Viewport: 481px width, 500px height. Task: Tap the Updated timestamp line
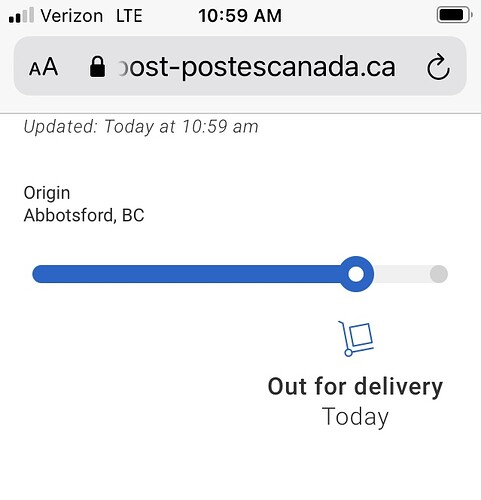point(141,127)
